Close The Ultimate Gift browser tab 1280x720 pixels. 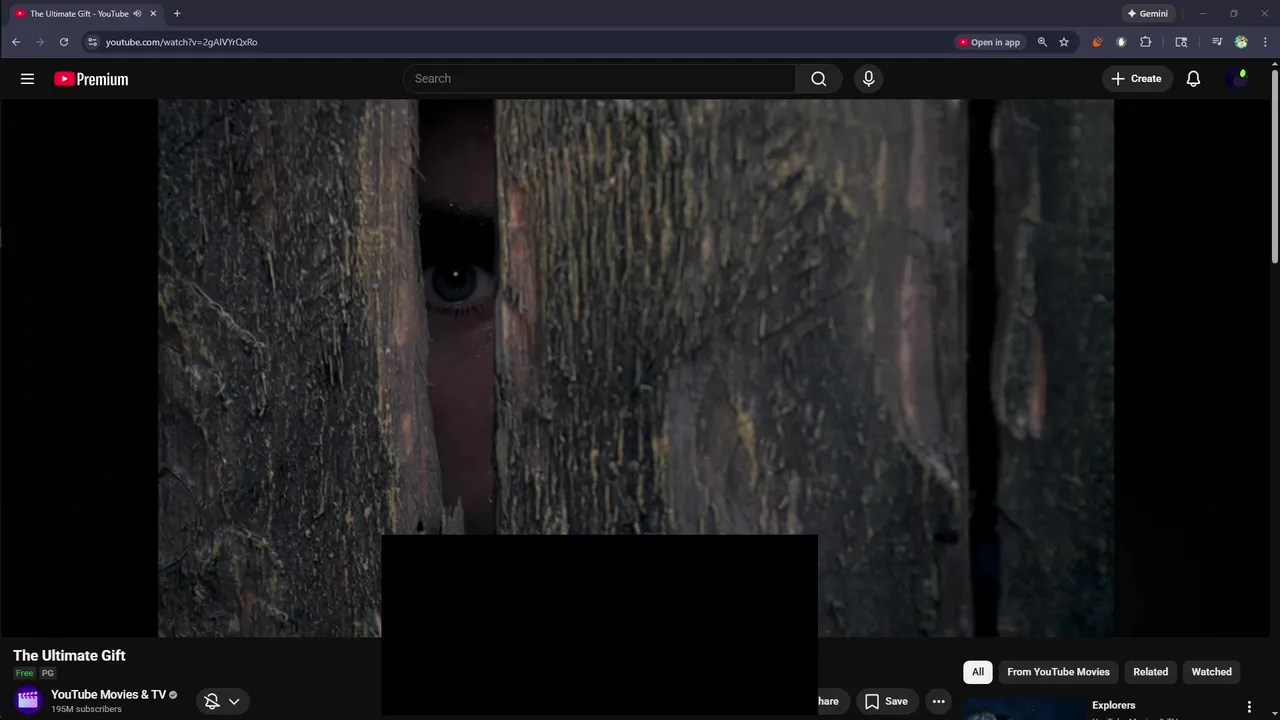tap(153, 14)
